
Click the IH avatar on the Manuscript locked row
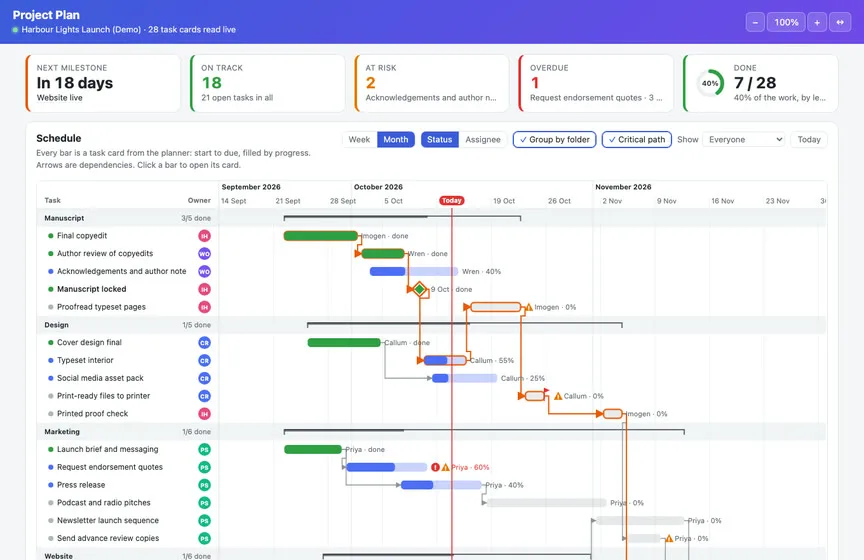(204, 289)
